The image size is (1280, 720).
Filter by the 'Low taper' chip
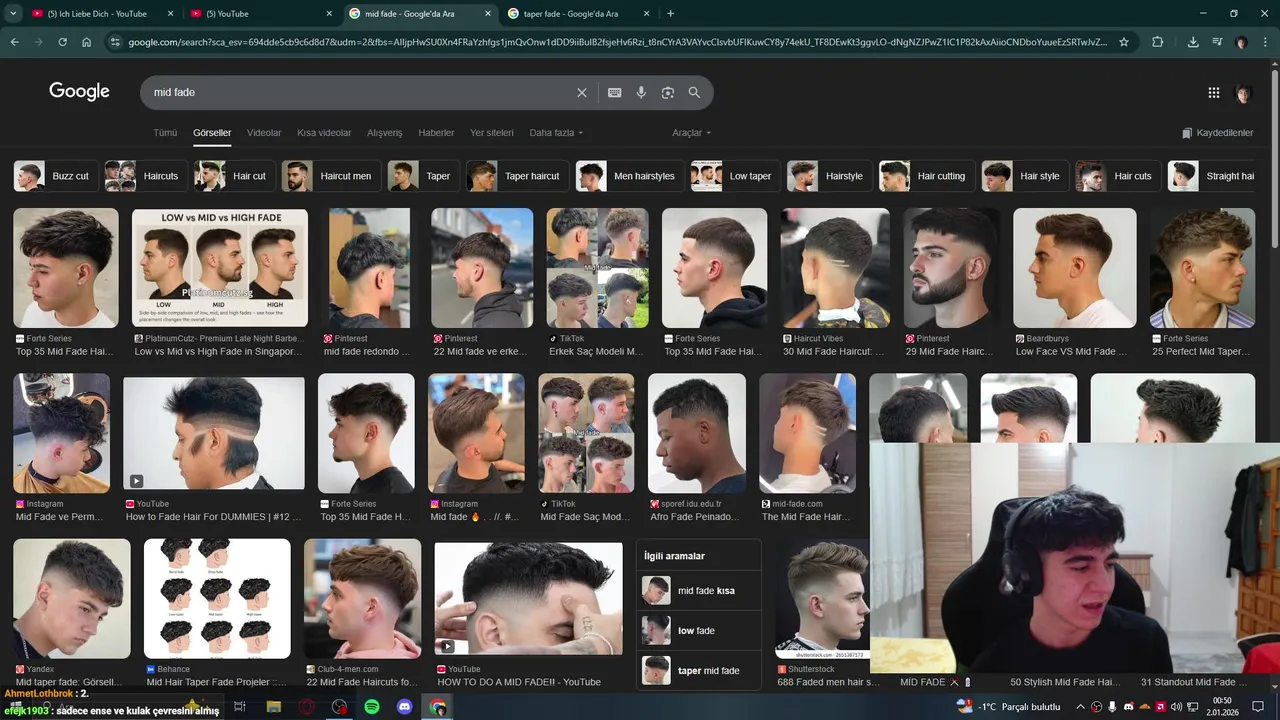tap(736, 176)
